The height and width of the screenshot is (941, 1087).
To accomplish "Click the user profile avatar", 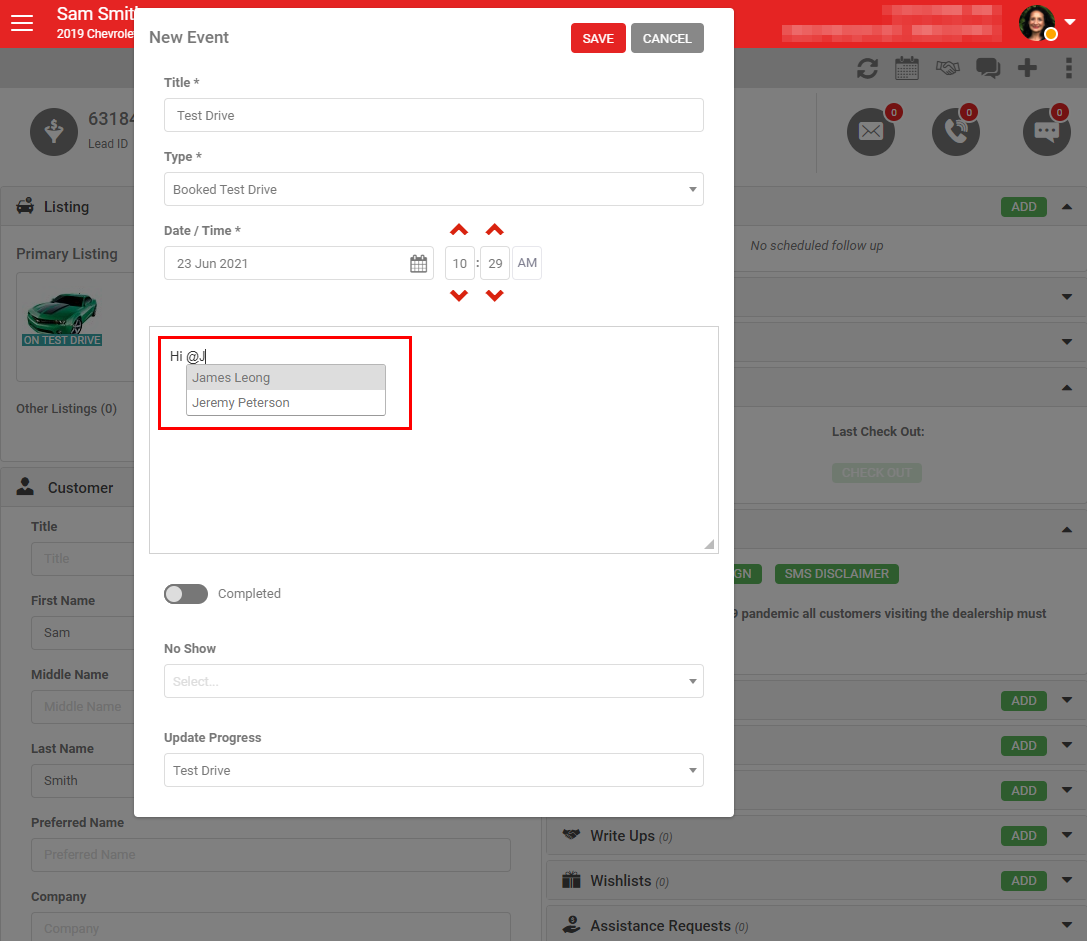I will (1037, 23).
